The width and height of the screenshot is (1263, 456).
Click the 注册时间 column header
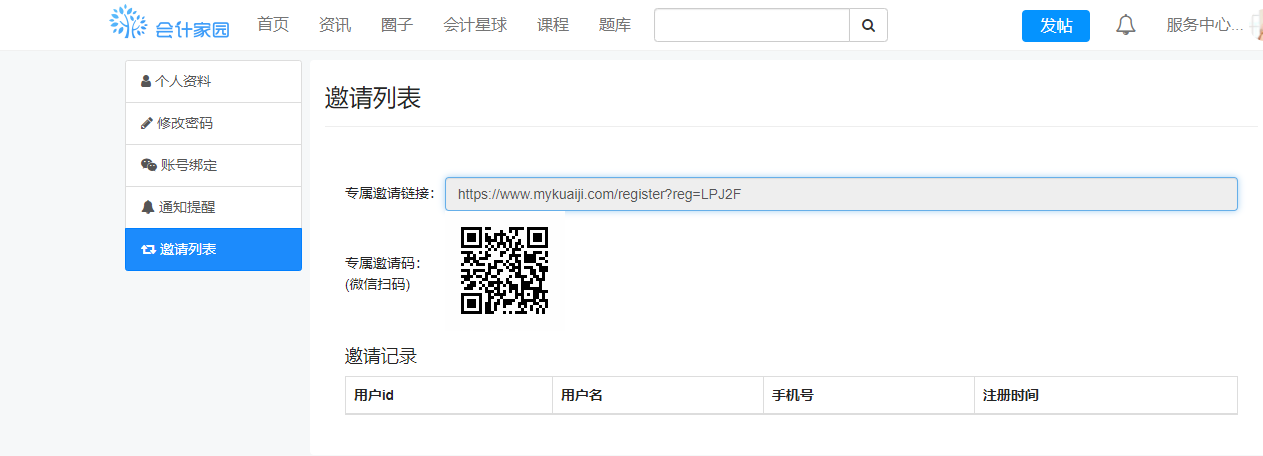coord(1106,395)
